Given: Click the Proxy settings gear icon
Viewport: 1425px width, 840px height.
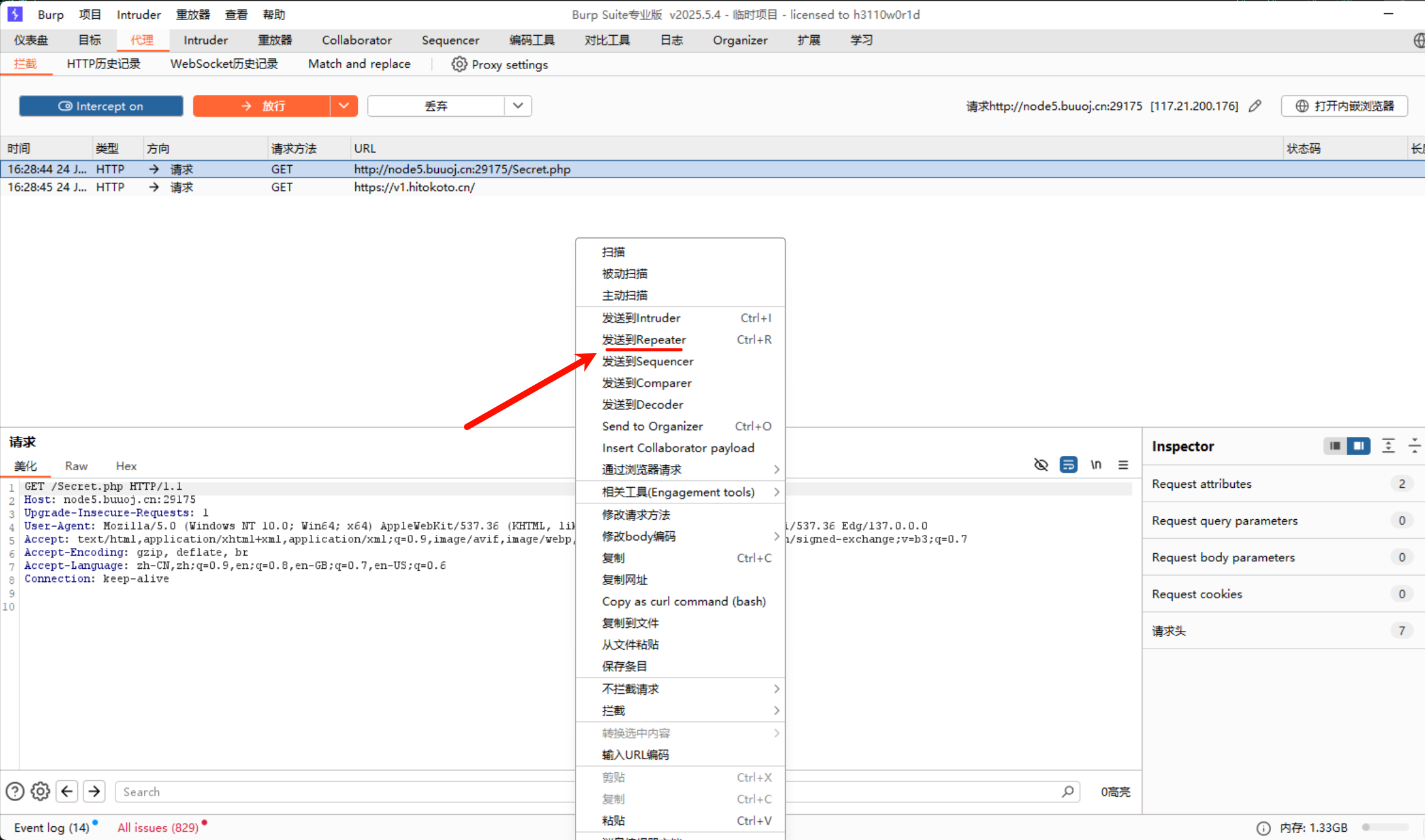Looking at the screenshot, I should [x=459, y=65].
